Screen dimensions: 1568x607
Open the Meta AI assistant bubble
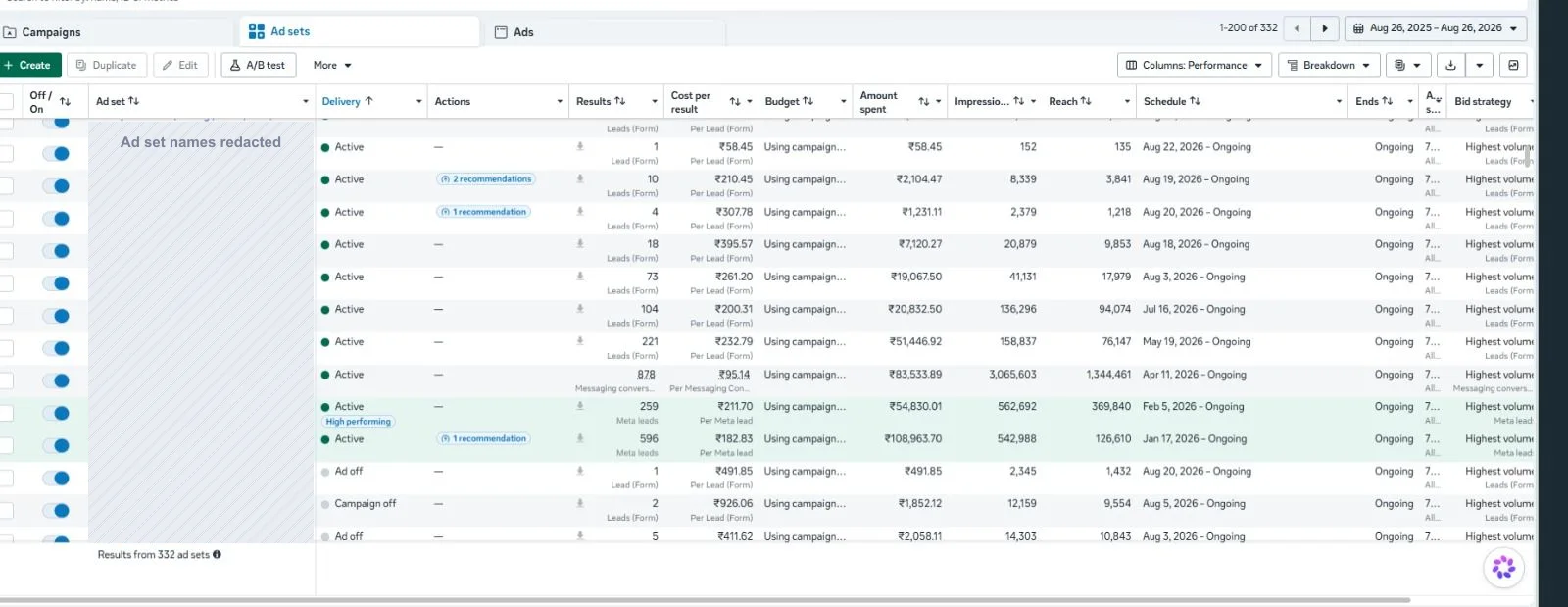1503,567
